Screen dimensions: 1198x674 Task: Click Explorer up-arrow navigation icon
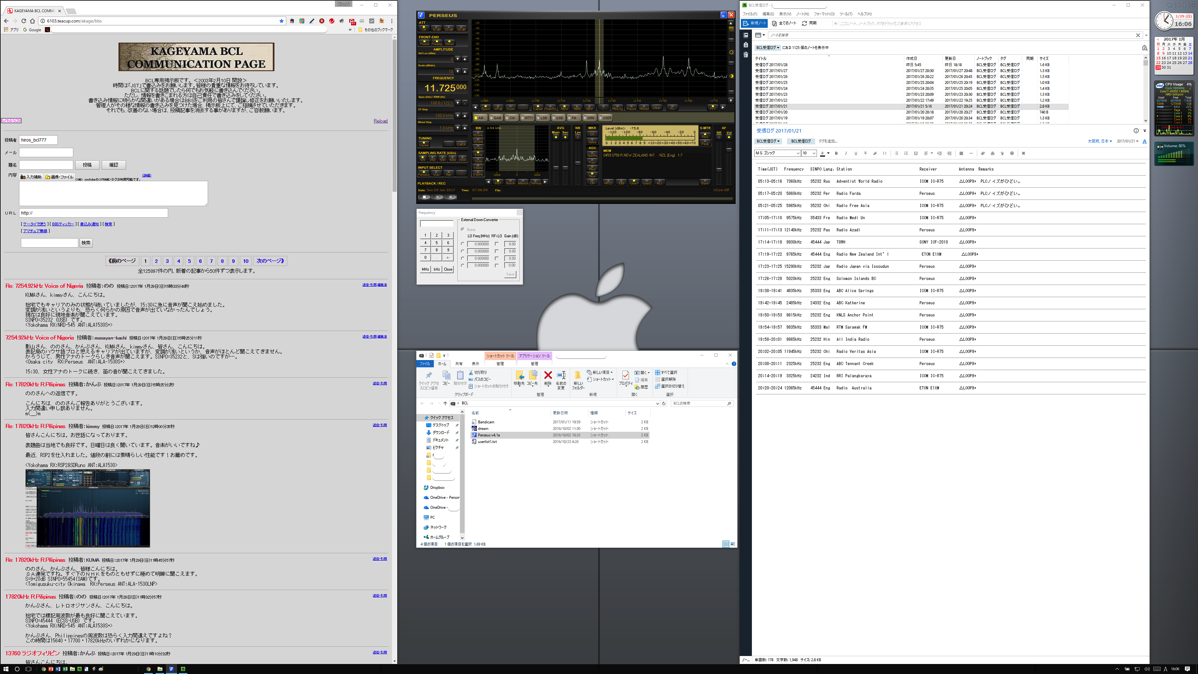(x=445, y=403)
